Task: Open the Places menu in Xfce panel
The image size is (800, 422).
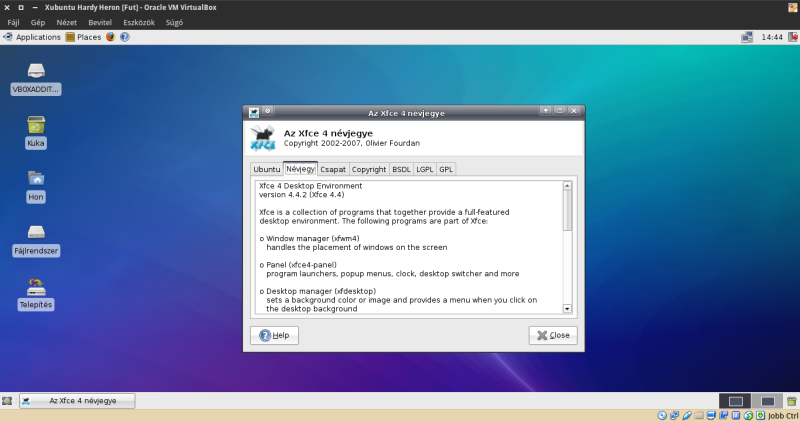Action: coord(84,37)
